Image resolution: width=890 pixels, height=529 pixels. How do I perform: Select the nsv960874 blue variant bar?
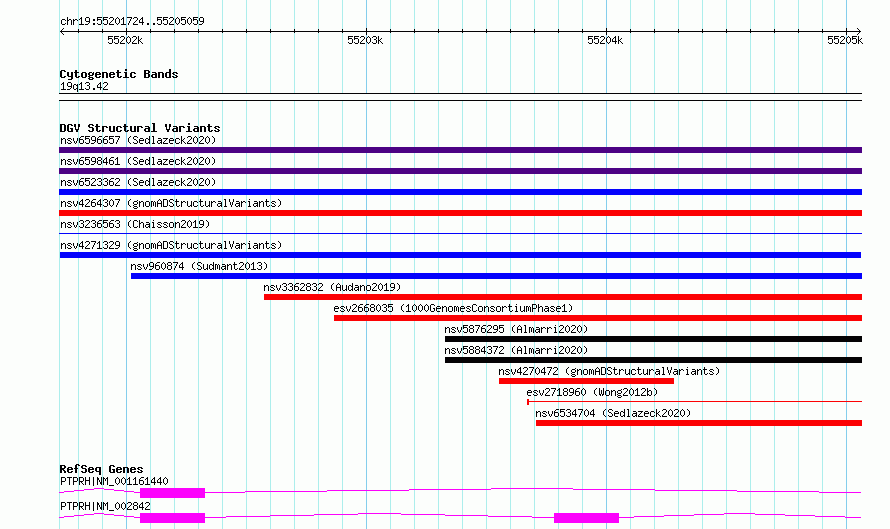pyautogui.click(x=496, y=276)
